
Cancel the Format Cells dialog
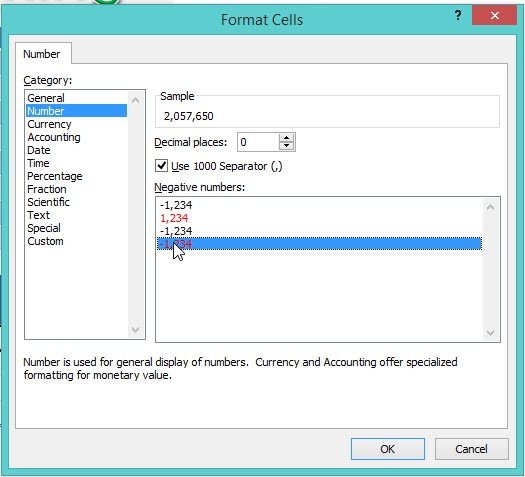(x=471, y=449)
